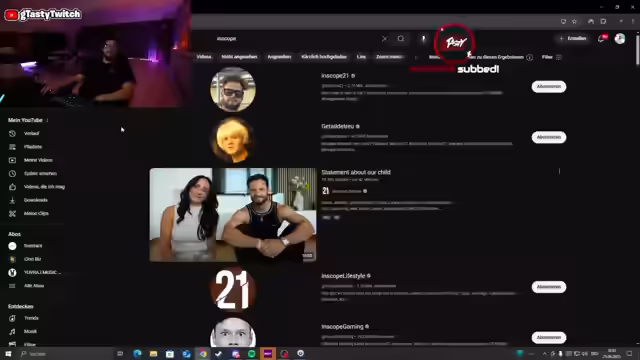Open the notifications bell
The image size is (640, 360).
coord(602,38)
